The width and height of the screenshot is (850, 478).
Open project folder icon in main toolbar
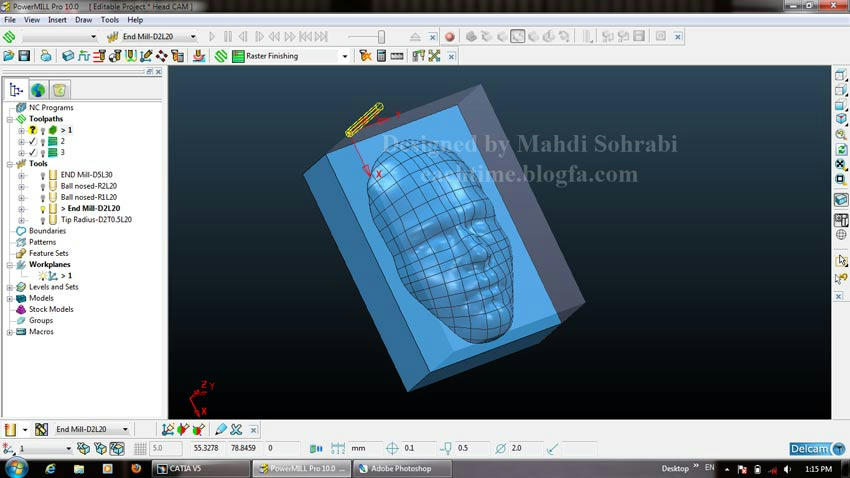(x=9, y=56)
